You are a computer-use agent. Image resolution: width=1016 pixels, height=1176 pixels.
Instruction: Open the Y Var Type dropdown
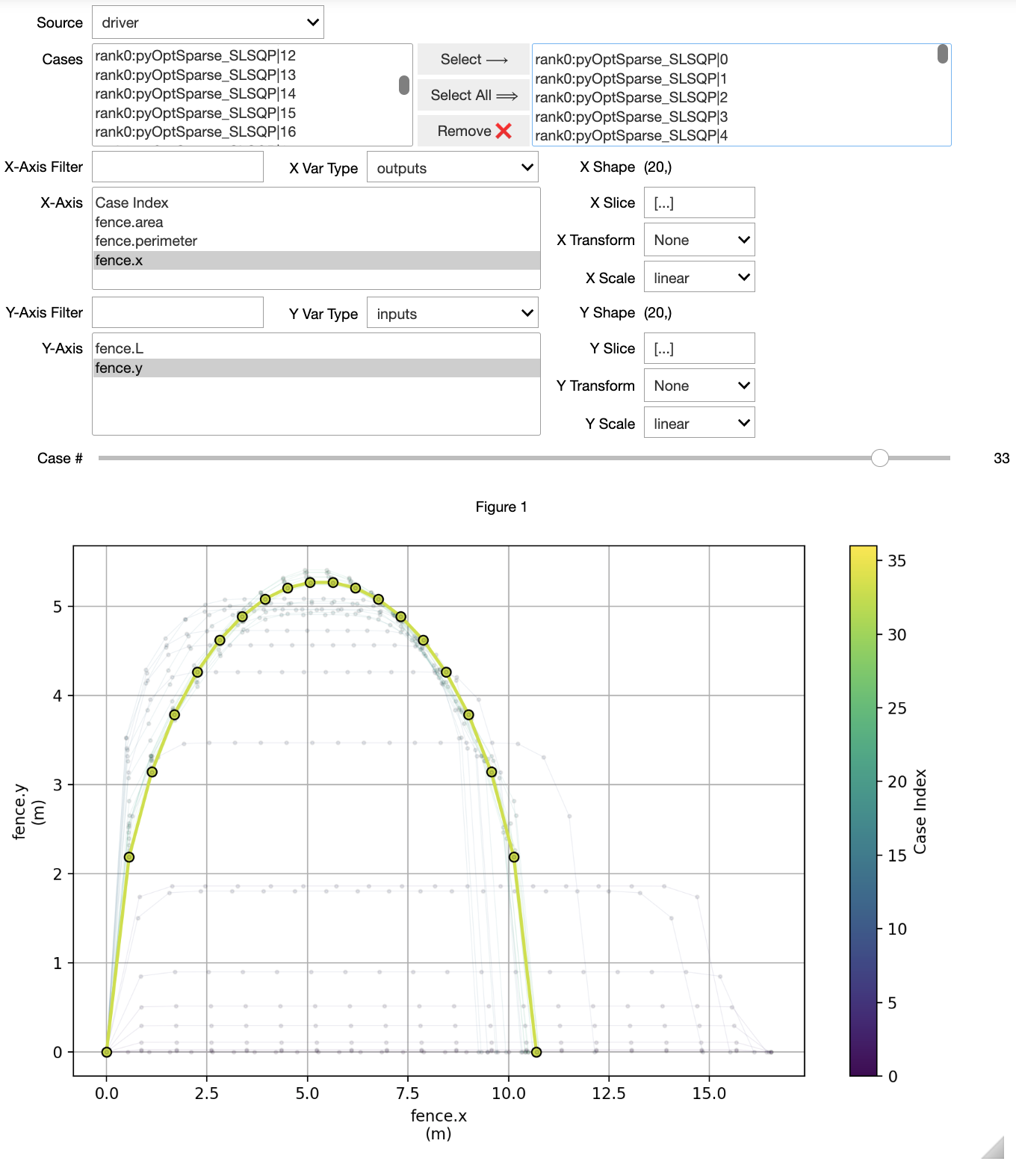(x=453, y=314)
